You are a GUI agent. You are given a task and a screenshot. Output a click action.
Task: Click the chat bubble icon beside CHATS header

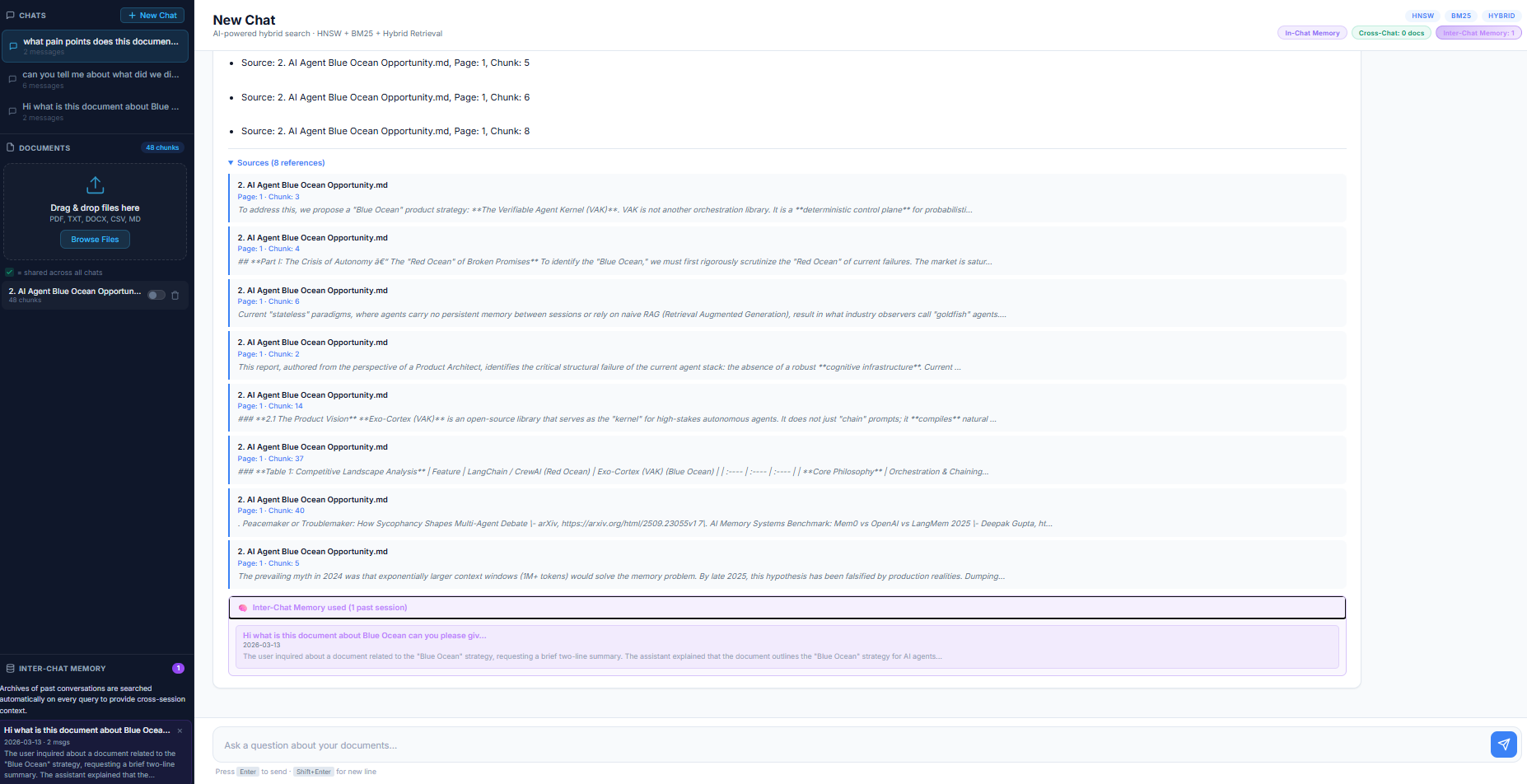click(10, 15)
